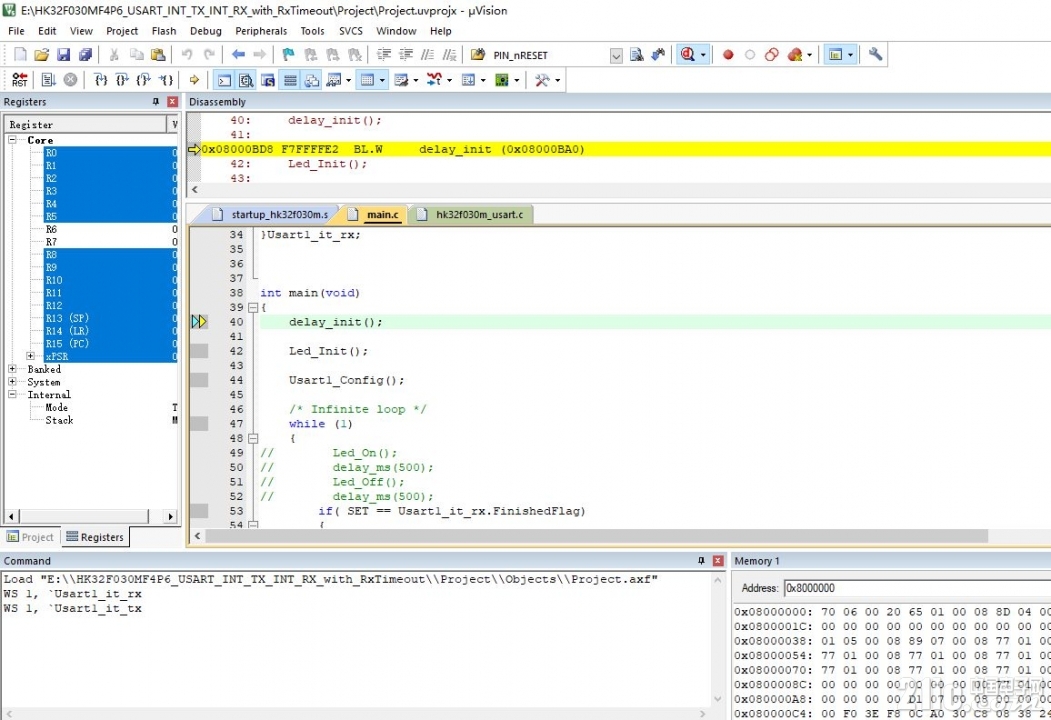1051x720 pixels.
Task: Click the Memory 1 Address input field
Action: click(917, 588)
